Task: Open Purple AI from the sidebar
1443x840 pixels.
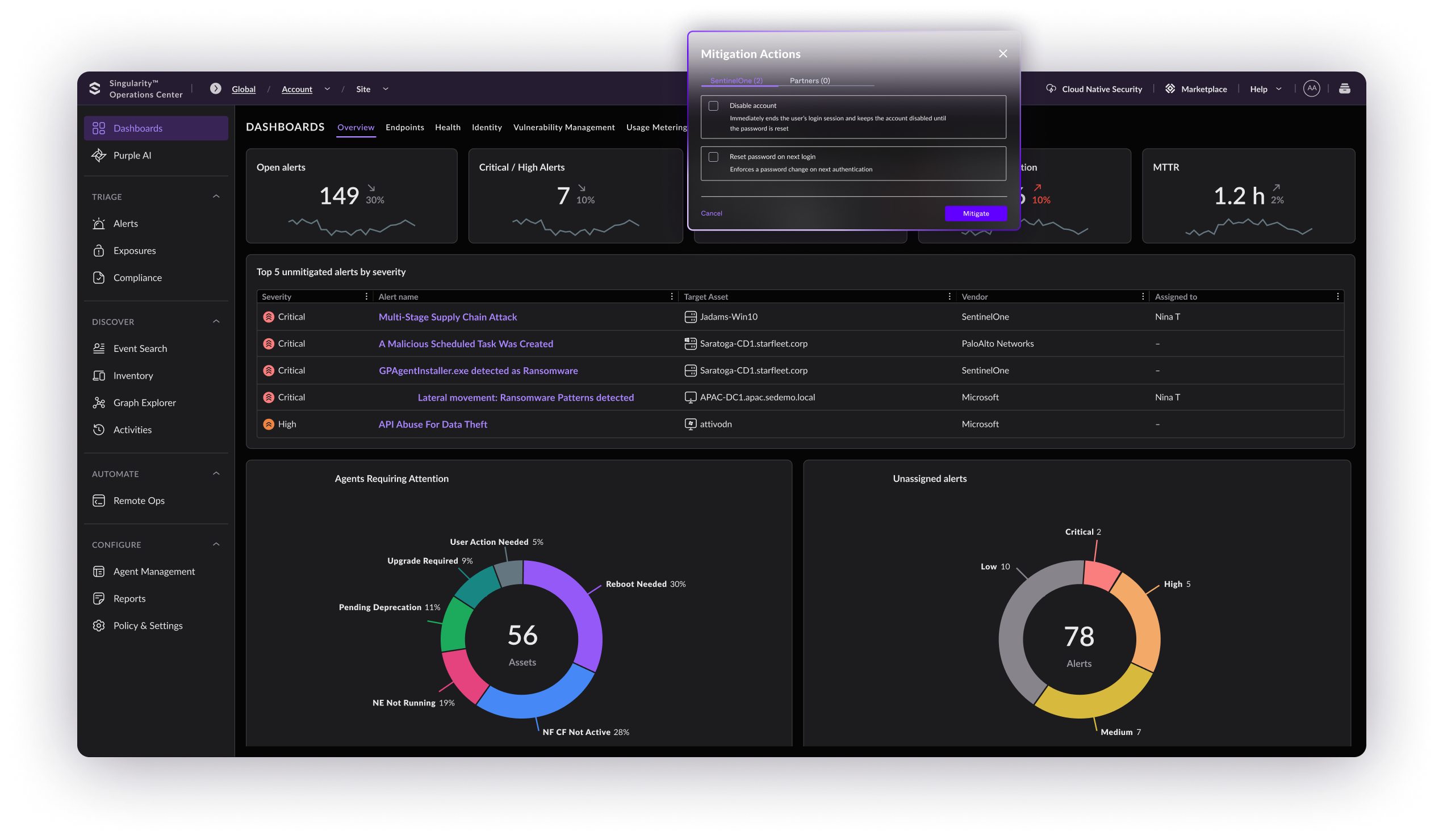Action: click(x=132, y=155)
